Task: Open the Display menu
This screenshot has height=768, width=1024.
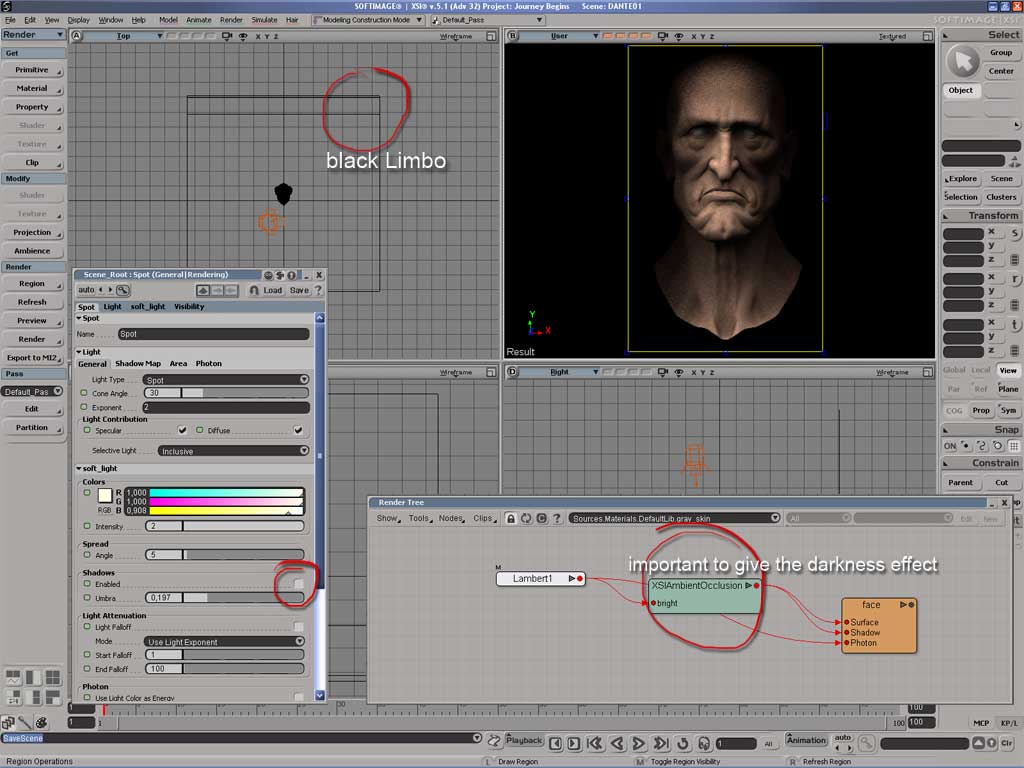Action: (x=78, y=20)
